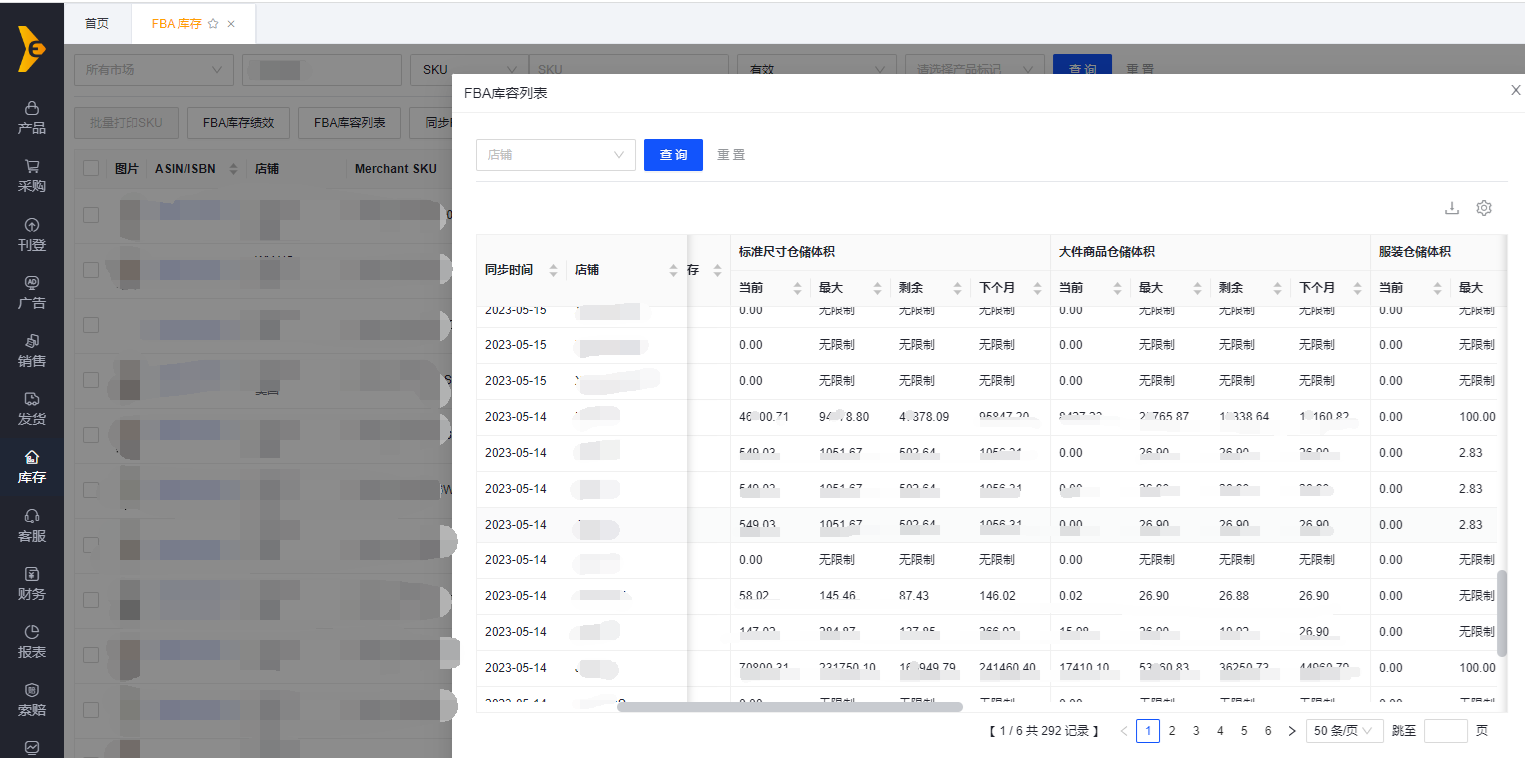Click the FBA库存绩效 button
The height and width of the screenshot is (758, 1525).
click(x=238, y=123)
